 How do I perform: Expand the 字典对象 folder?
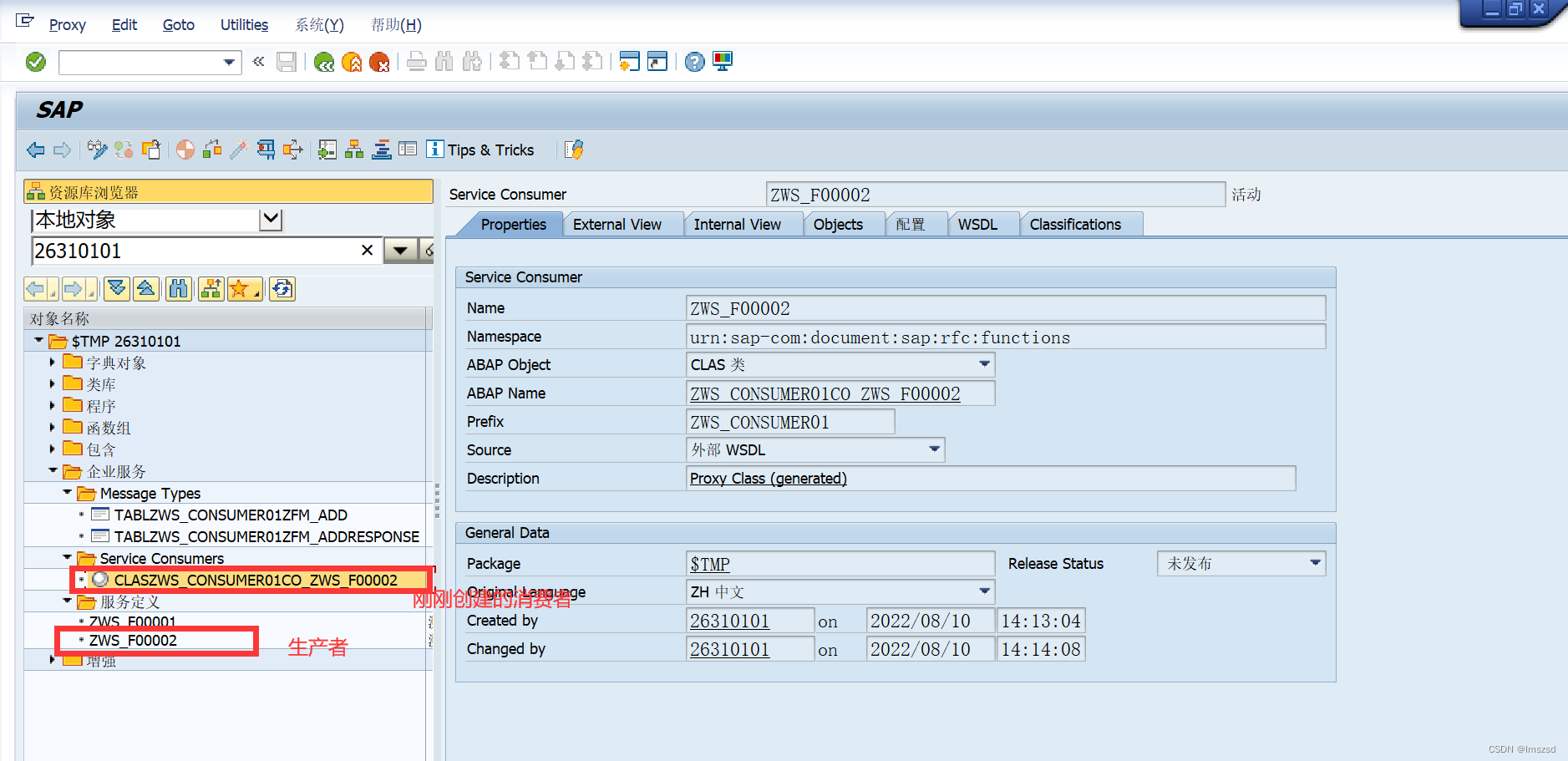tap(52, 363)
